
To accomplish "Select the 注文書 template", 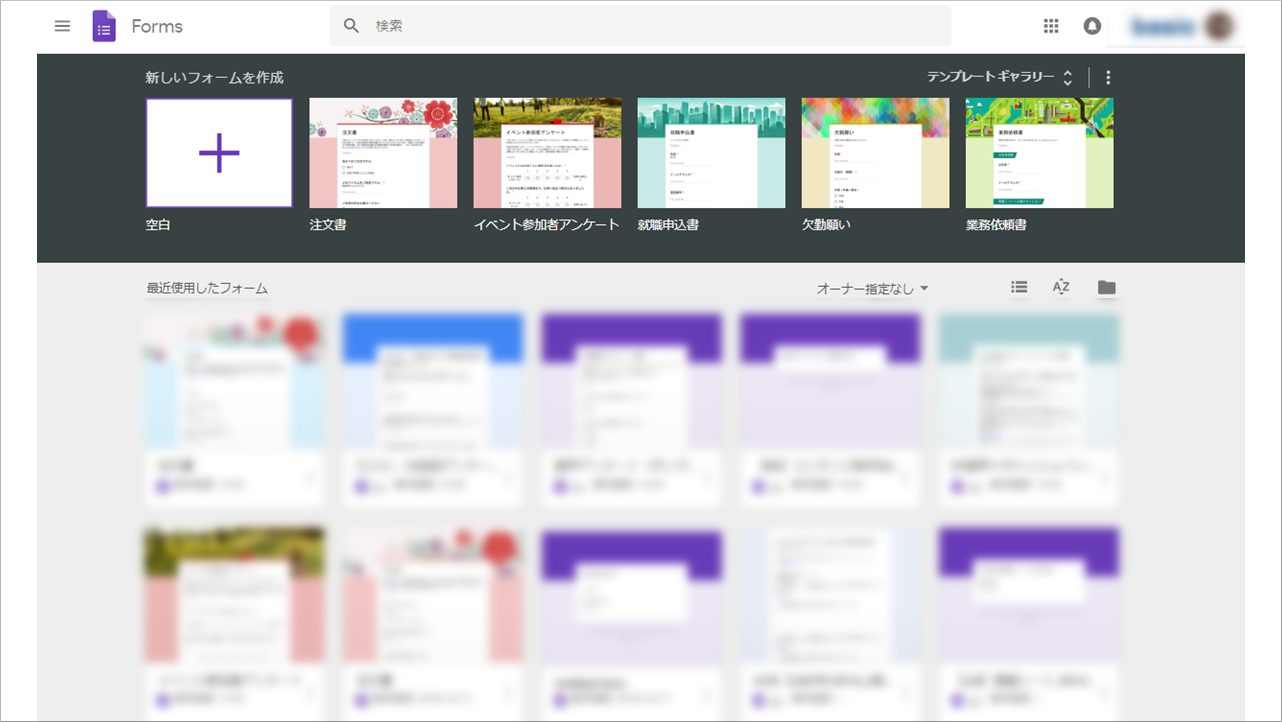I will pyautogui.click(x=383, y=152).
